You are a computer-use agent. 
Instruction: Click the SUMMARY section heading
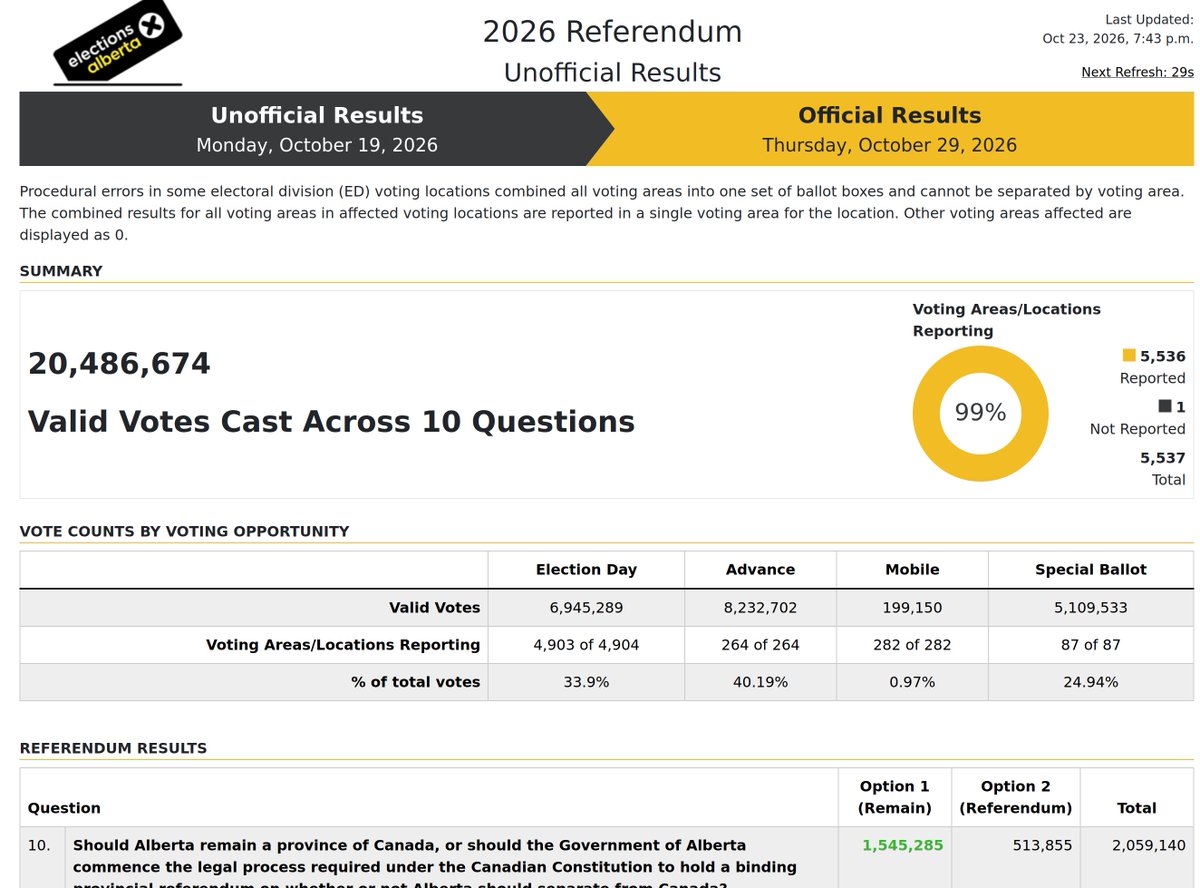(x=61, y=271)
